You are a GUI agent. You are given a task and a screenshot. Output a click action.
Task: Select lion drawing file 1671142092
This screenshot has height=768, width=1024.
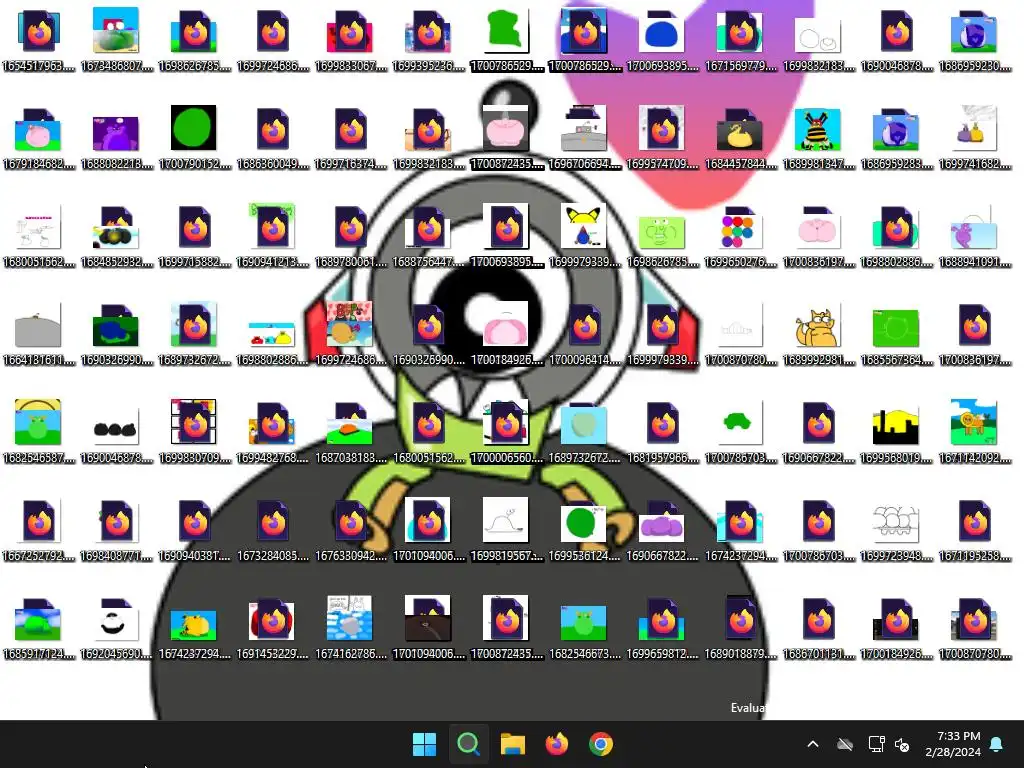click(x=975, y=432)
